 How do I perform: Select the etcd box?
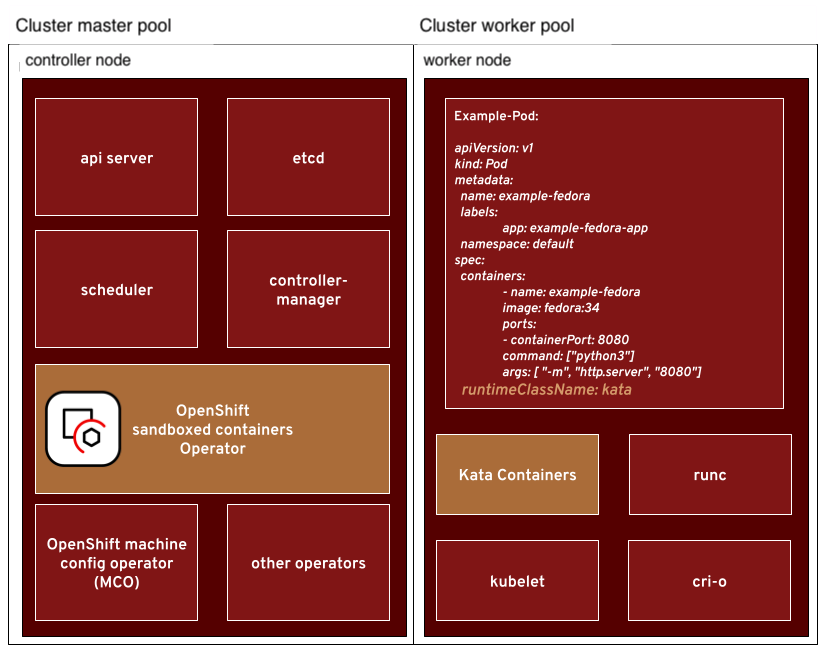point(308,157)
